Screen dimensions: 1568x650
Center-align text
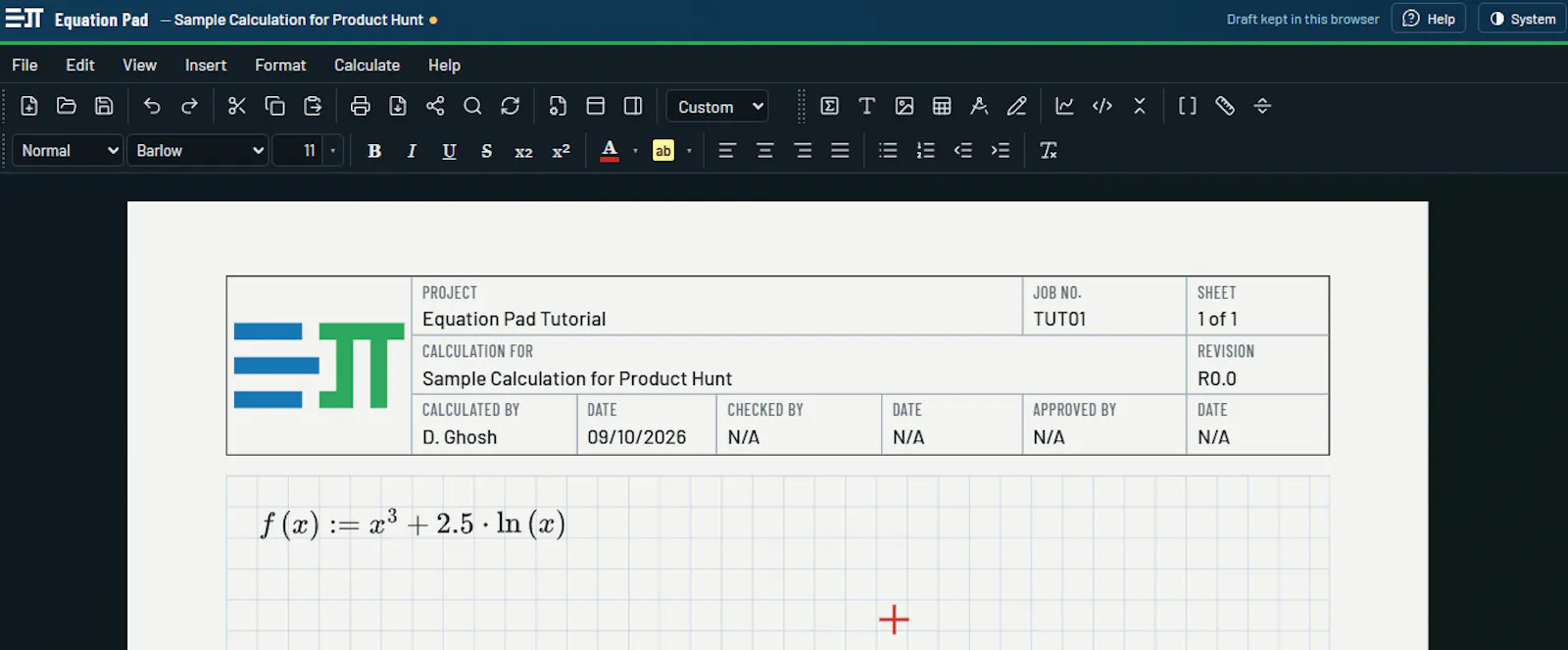(x=764, y=150)
